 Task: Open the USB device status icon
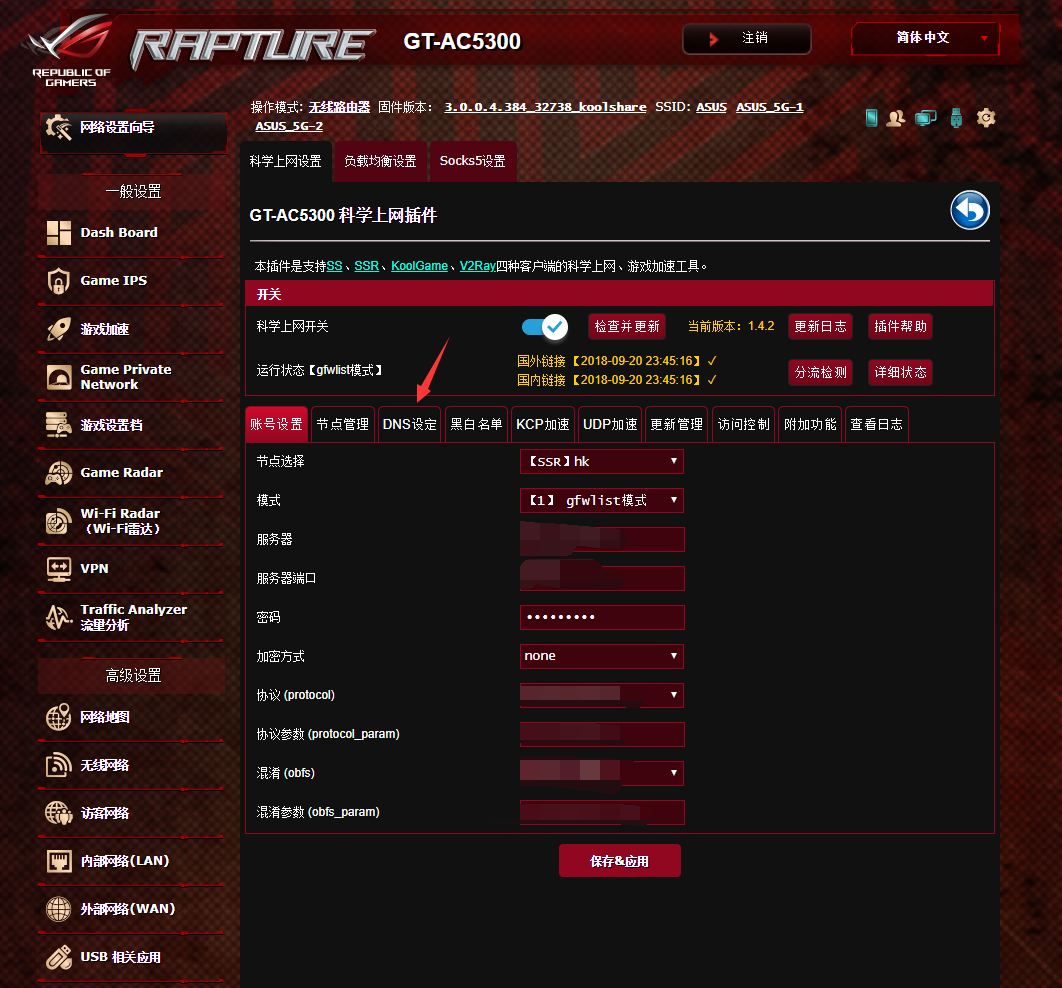click(956, 118)
